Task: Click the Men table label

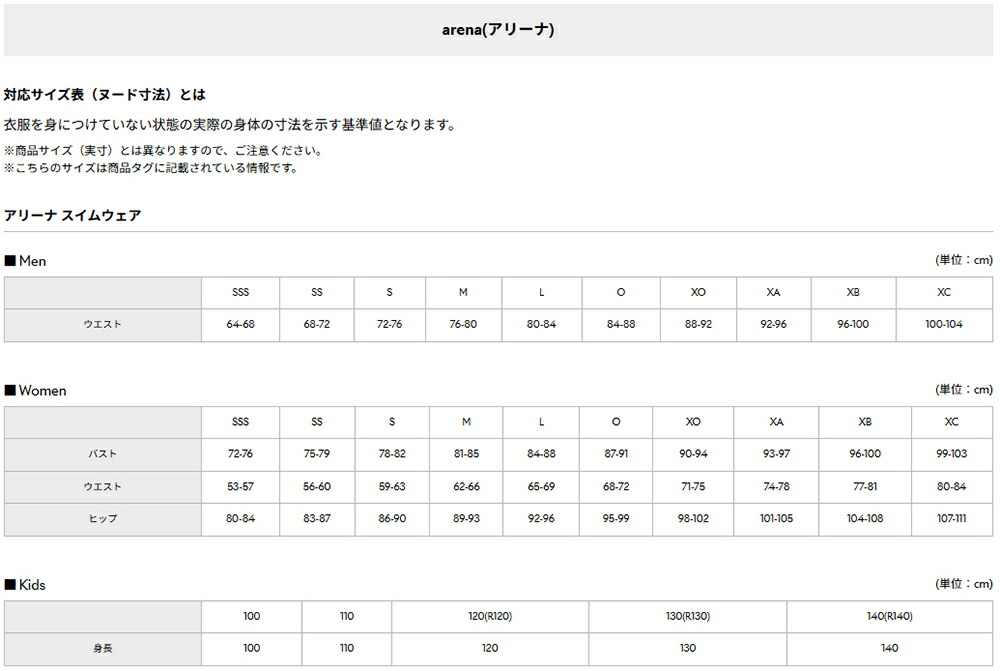Action: (26, 261)
